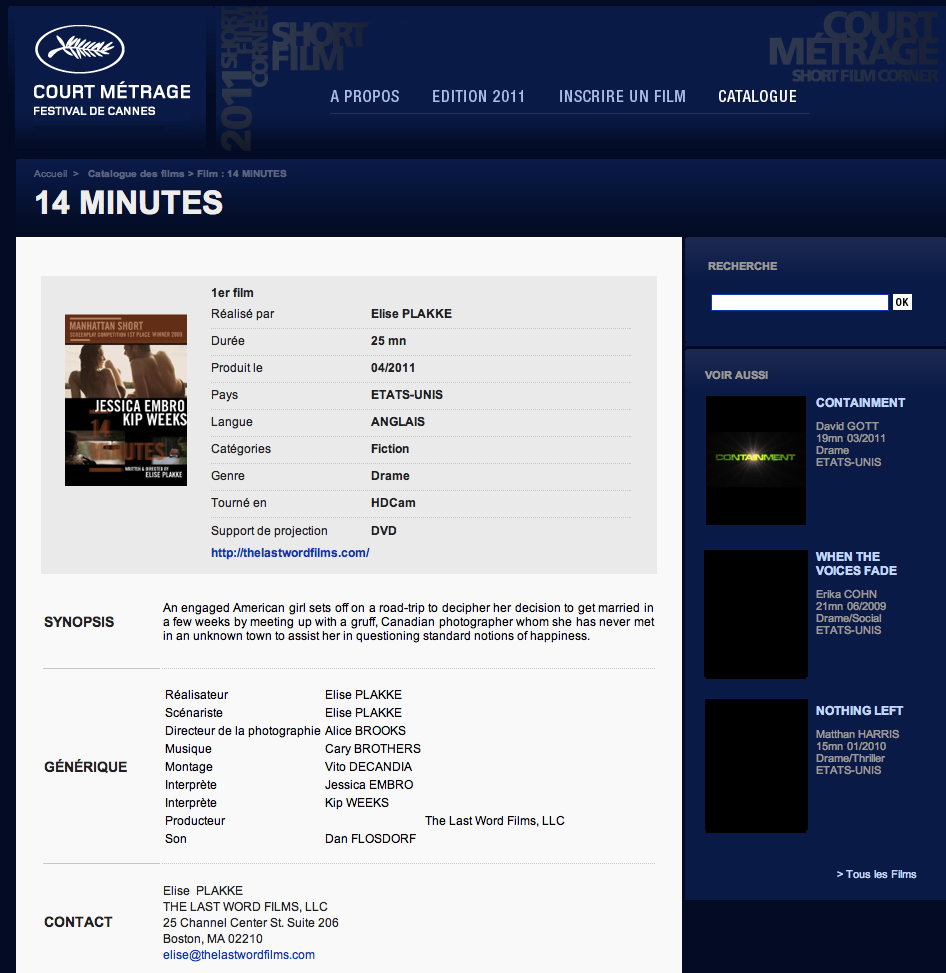The height and width of the screenshot is (973, 946).
Task: Email elise@thelastwordfilms.com contact link
Action: pos(239,955)
